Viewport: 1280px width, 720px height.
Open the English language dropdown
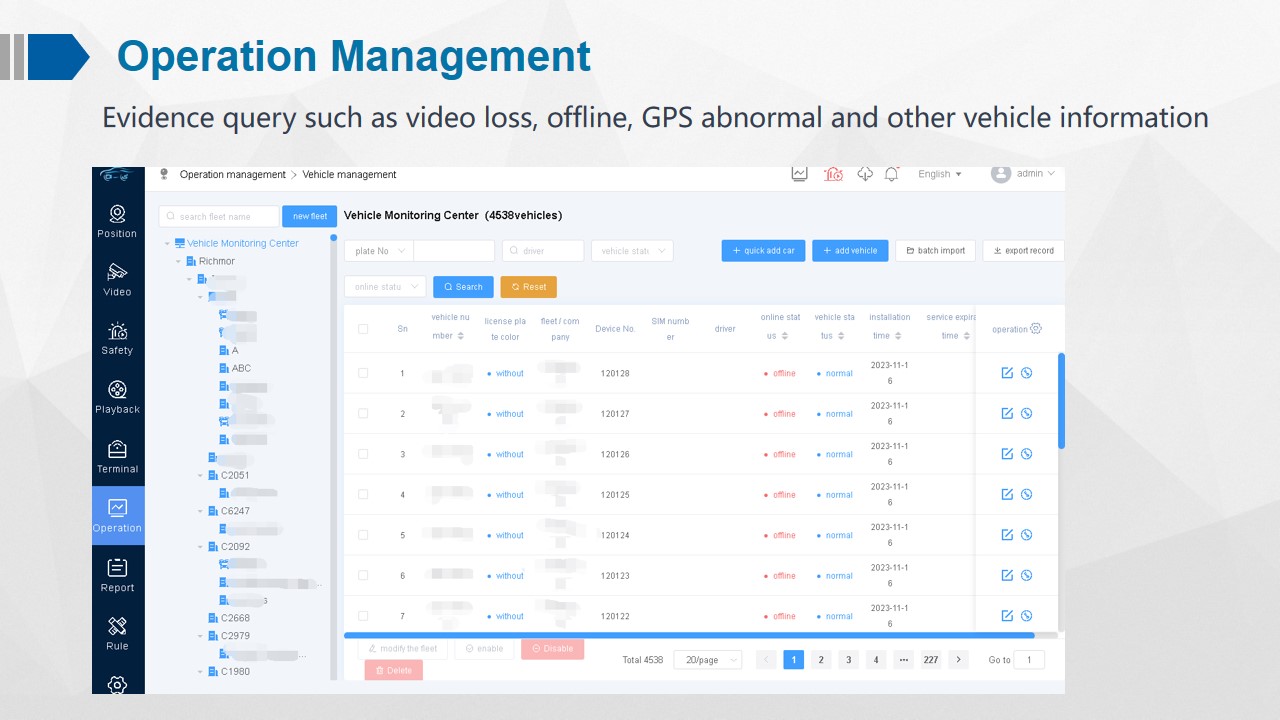tap(940, 174)
